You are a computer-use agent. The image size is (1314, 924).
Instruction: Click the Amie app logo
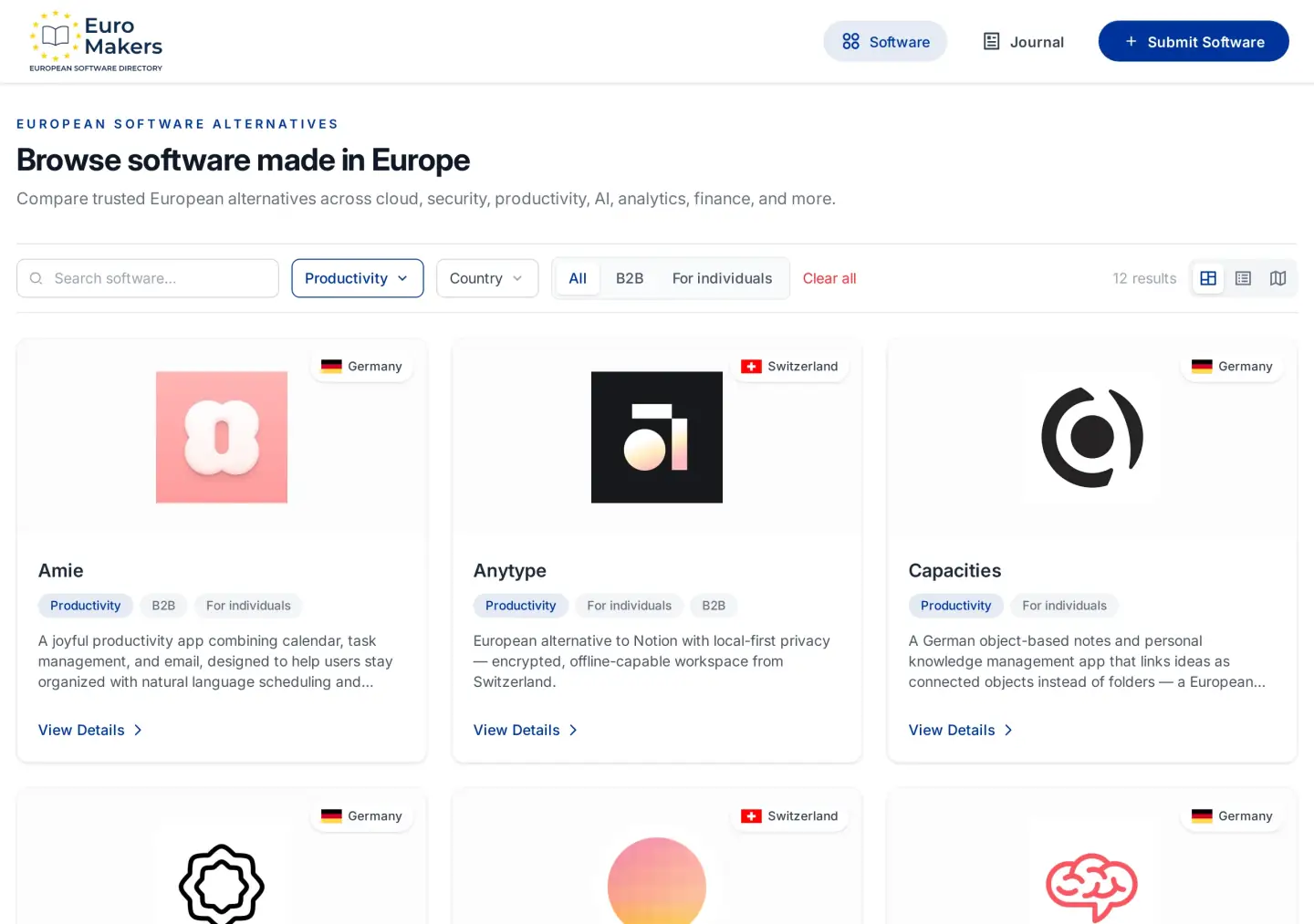click(222, 437)
